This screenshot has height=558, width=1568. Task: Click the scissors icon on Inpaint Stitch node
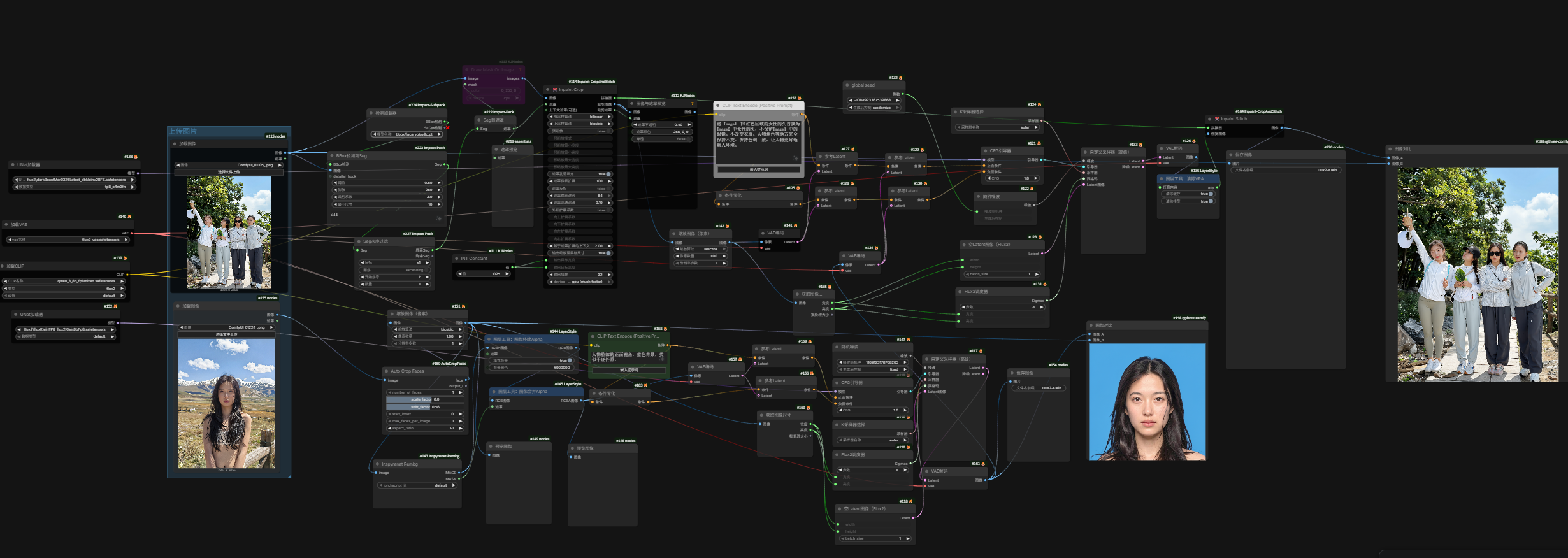click(1217, 119)
